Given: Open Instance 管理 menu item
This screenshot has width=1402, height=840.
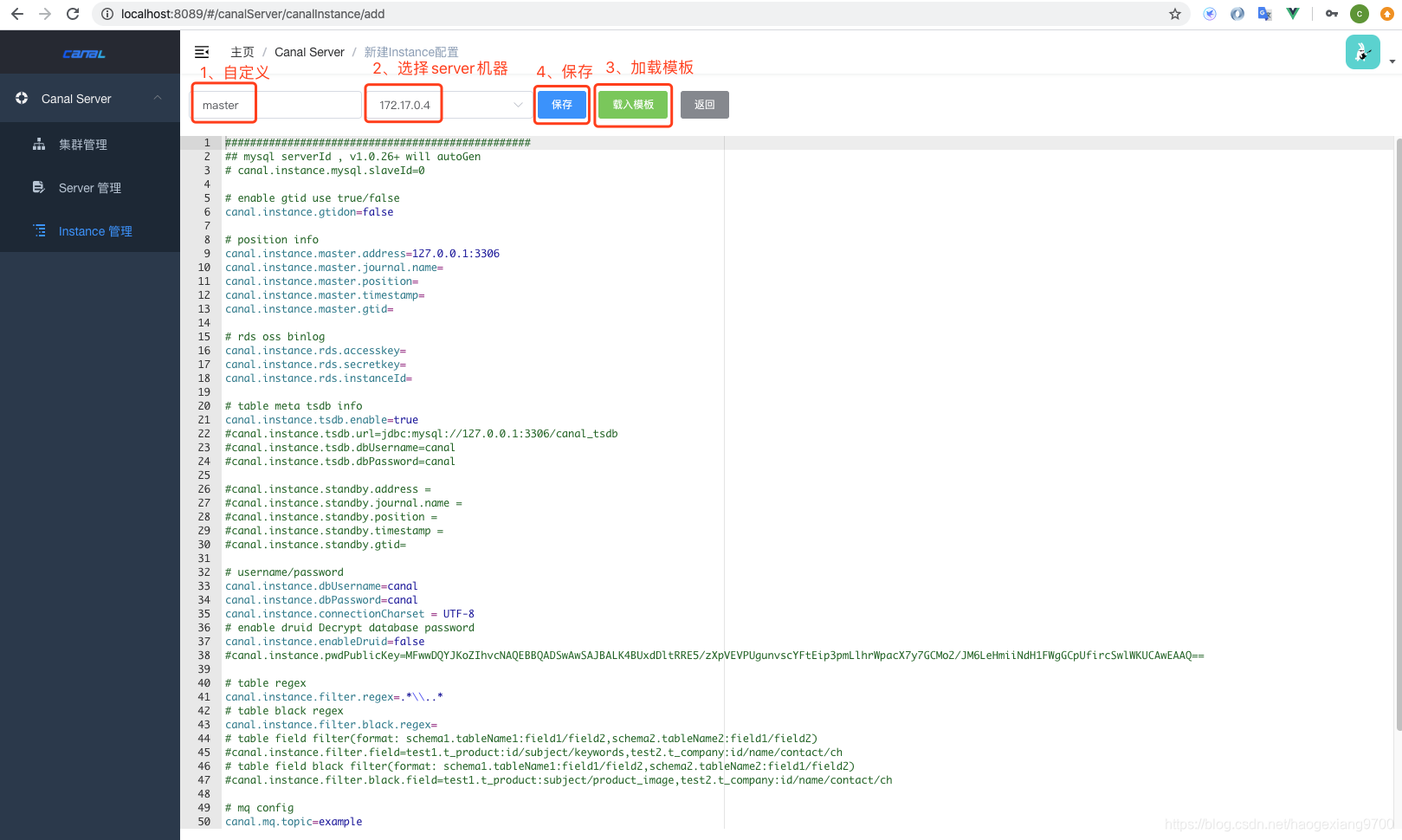Looking at the screenshot, I should pos(90,231).
